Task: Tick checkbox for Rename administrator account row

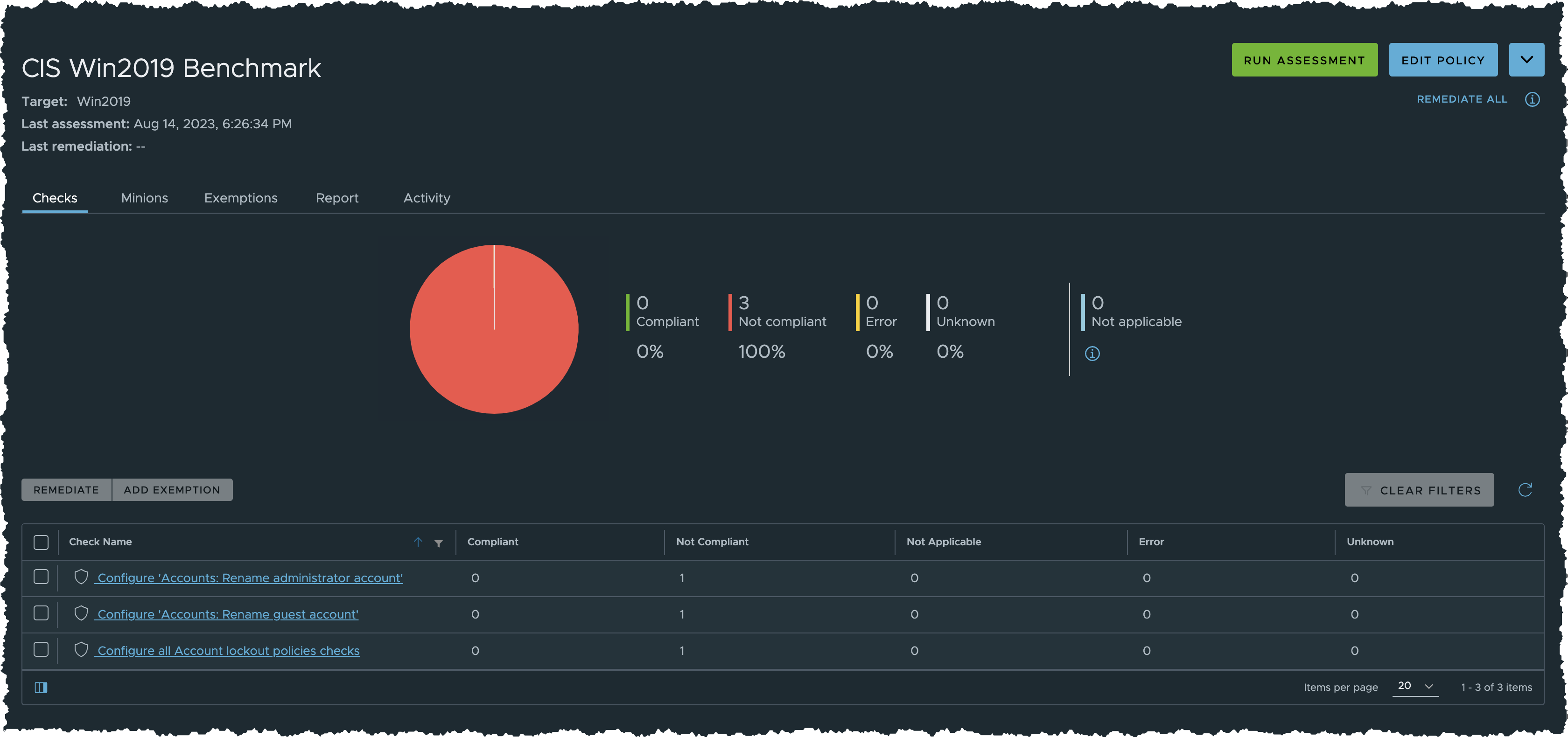Action: coord(41,577)
